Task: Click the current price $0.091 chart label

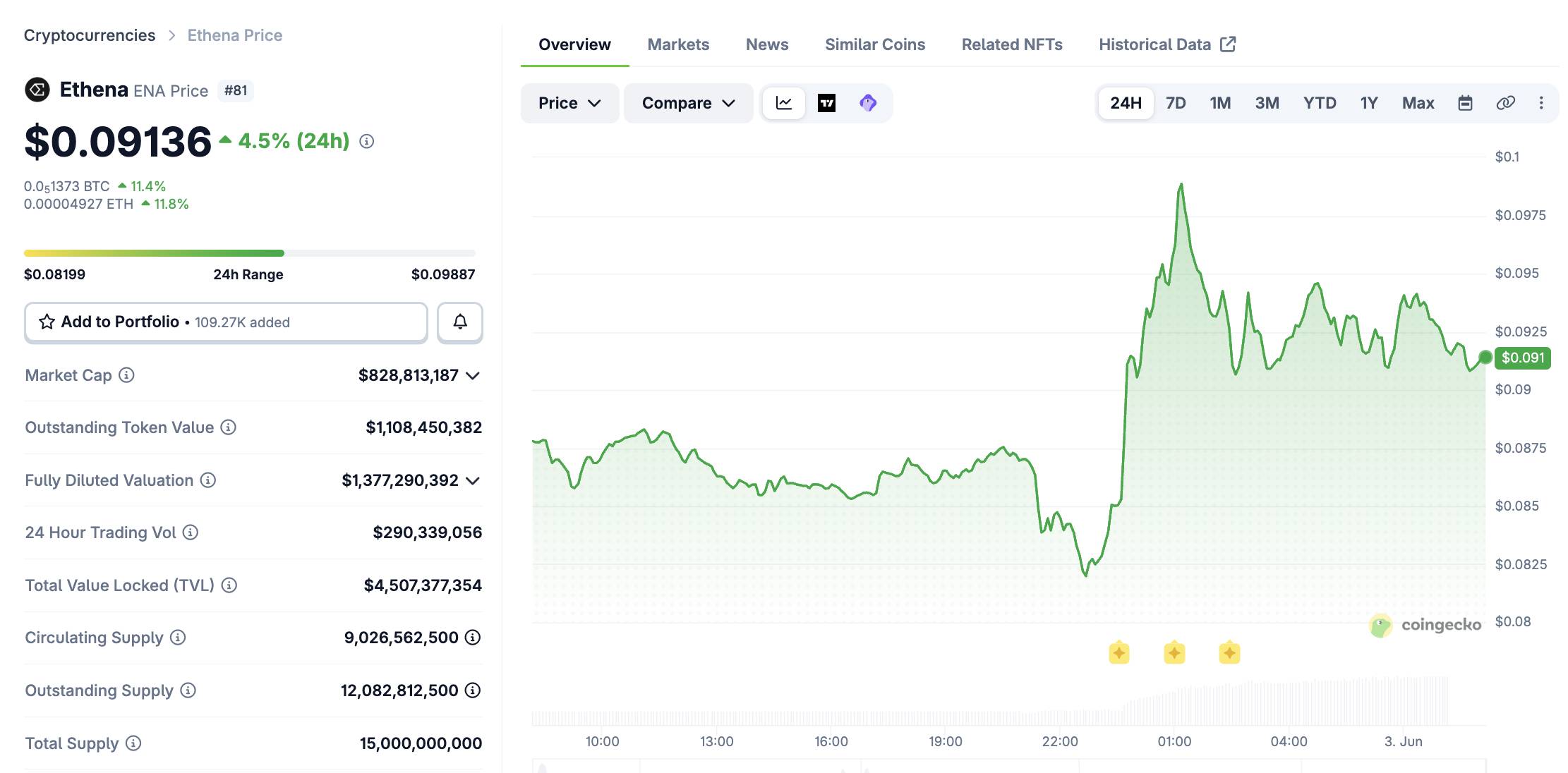Action: point(1523,358)
